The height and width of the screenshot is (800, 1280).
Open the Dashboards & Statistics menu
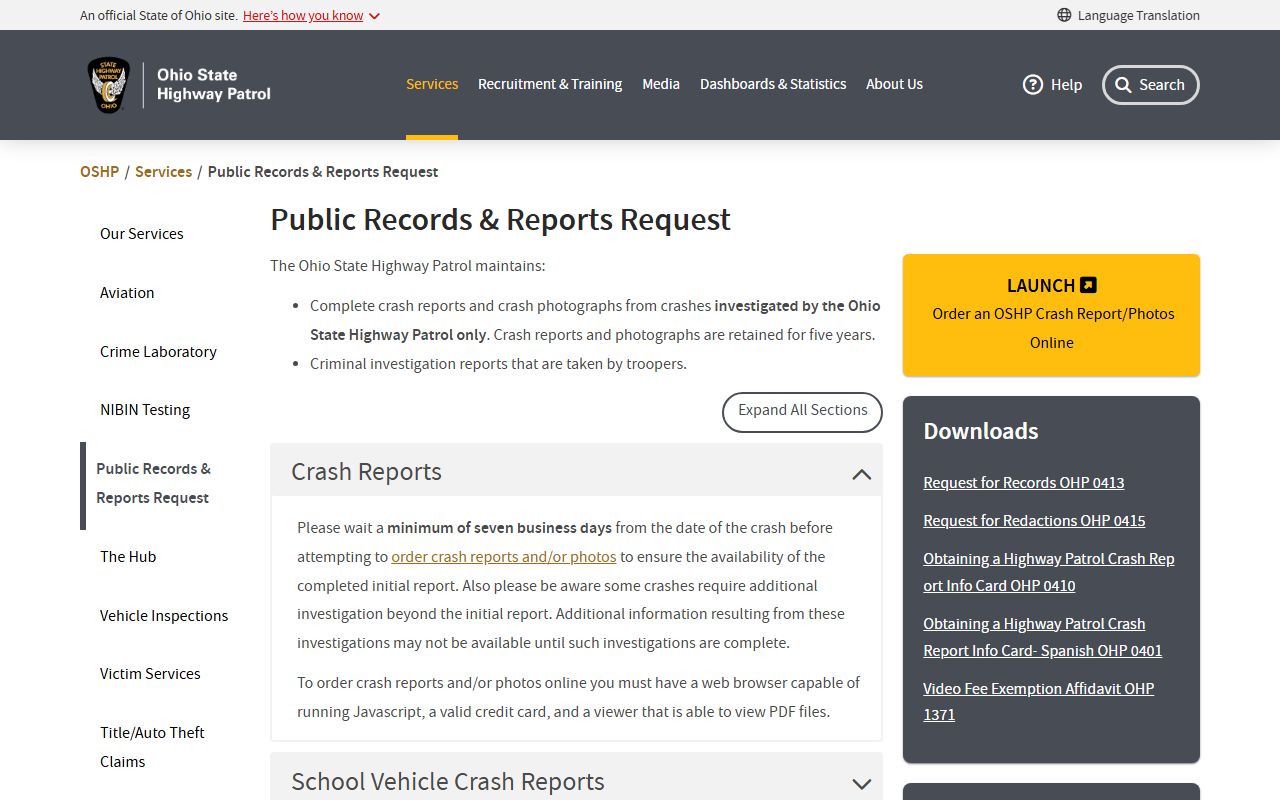pos(773,84)
